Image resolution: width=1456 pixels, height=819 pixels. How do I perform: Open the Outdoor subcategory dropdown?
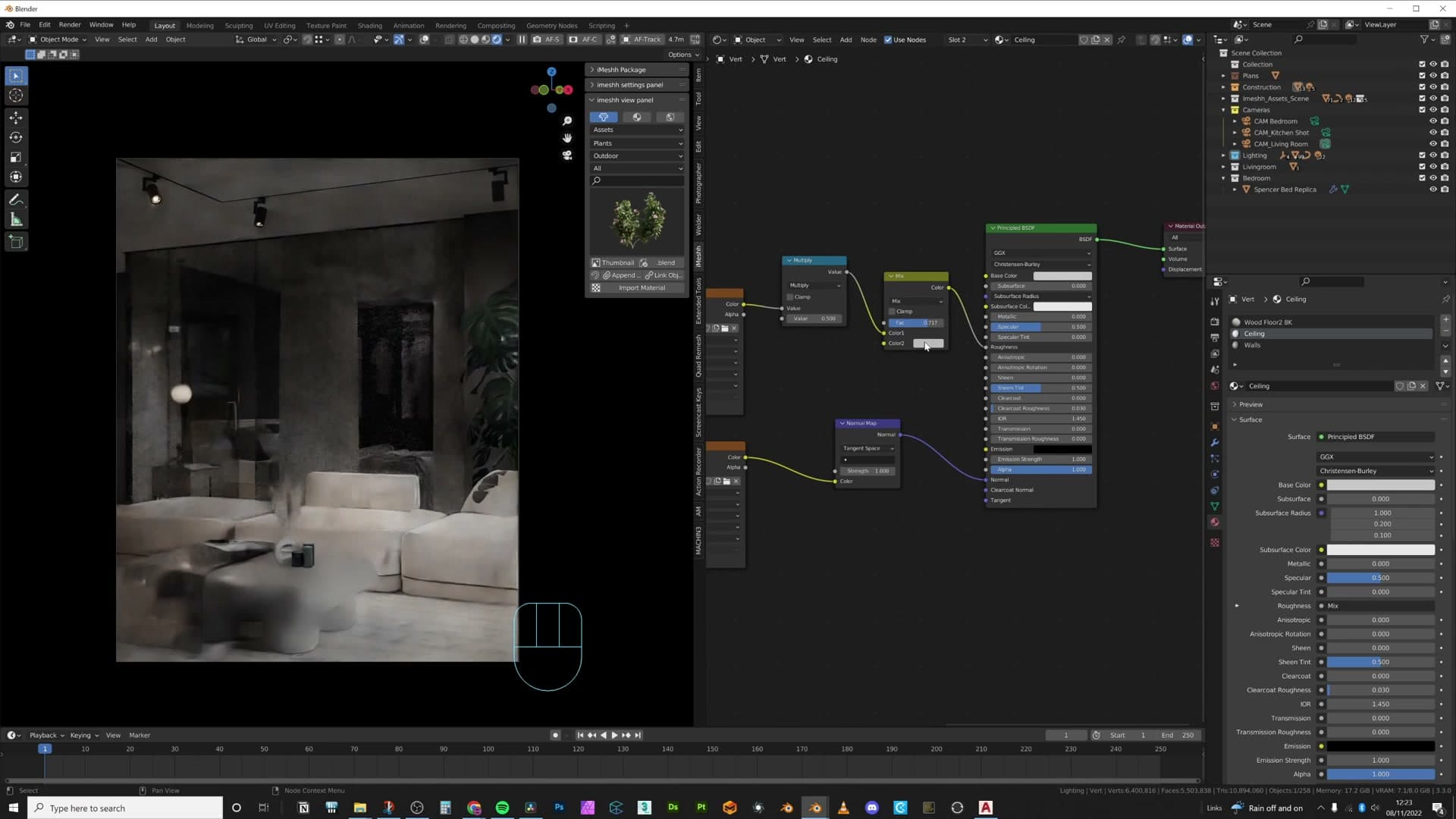(x=637, y=156)
